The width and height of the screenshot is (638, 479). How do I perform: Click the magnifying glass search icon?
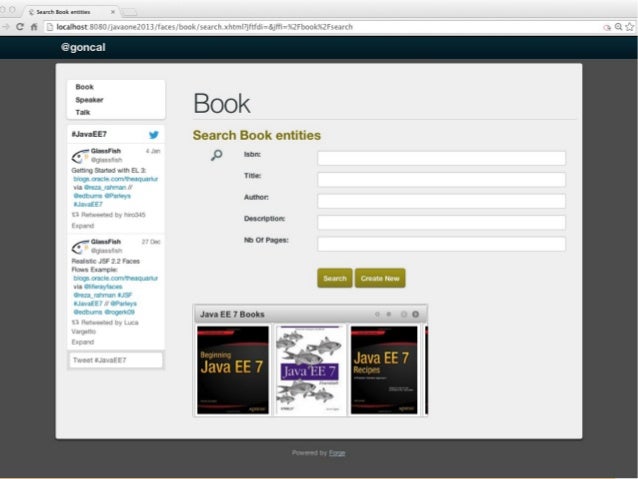pos(216,155)
